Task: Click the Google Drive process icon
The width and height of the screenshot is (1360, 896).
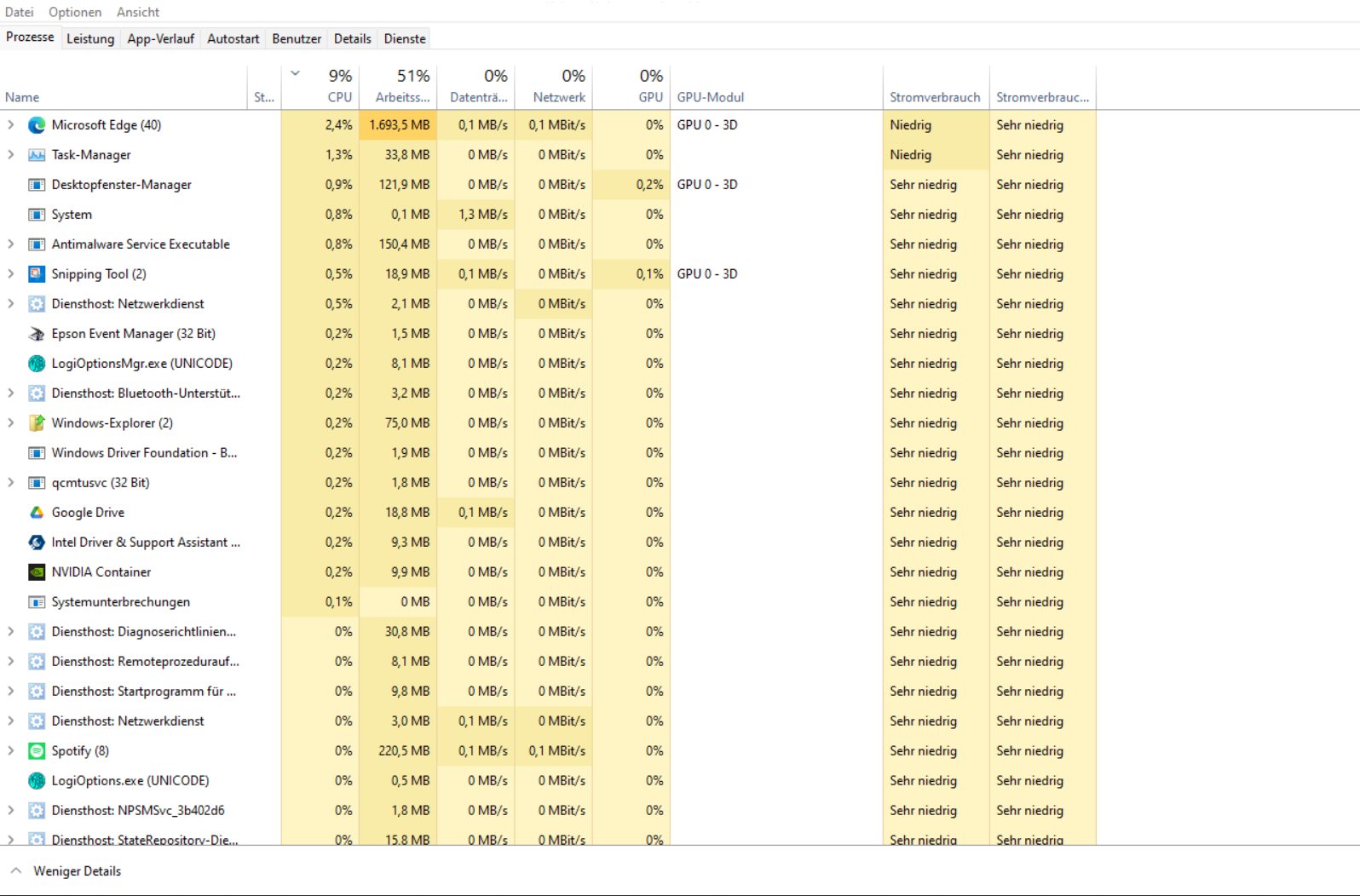Action: tap(37, 513)
